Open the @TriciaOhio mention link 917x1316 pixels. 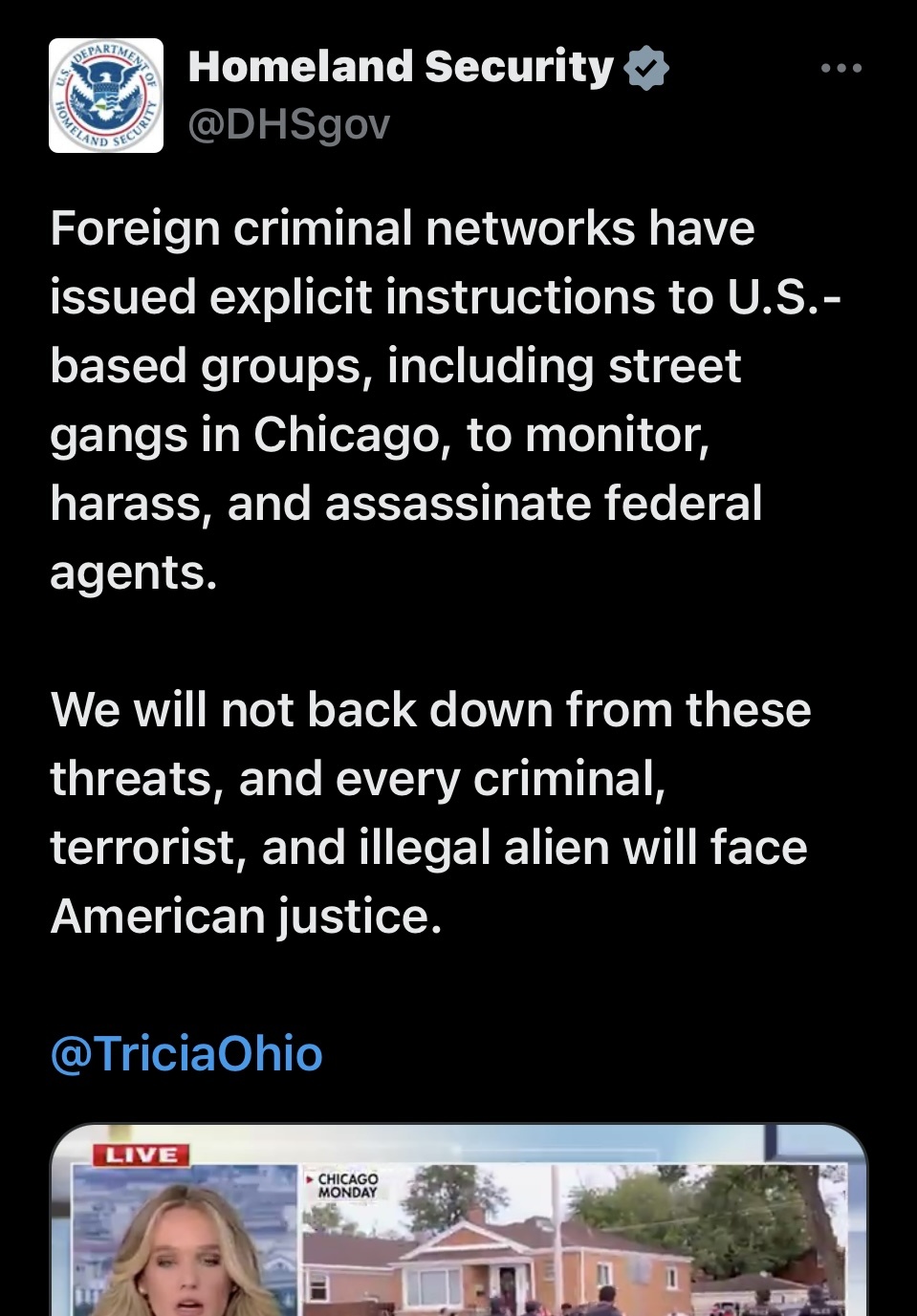pyautogui.click(x=186, y=1053)
